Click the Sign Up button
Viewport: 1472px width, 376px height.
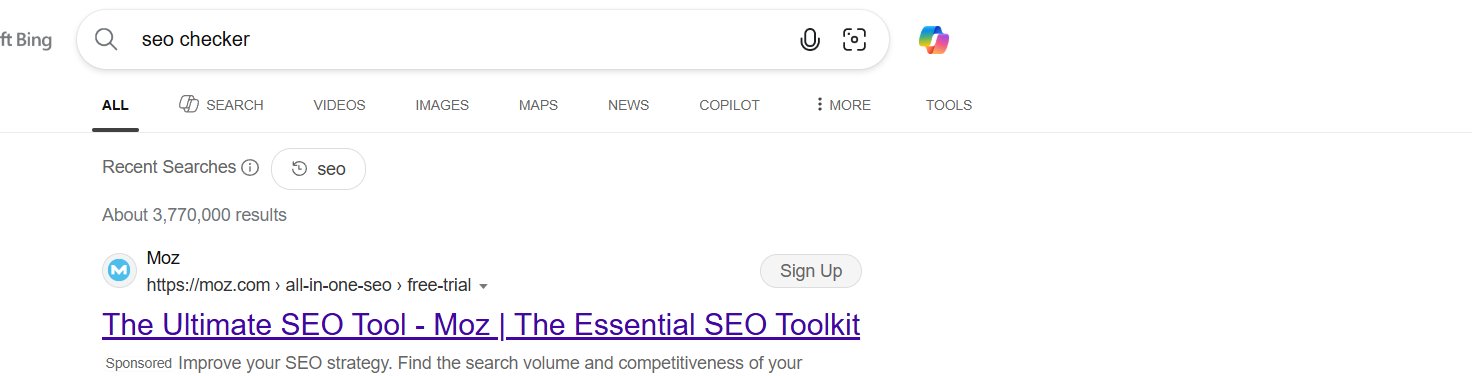[x=811, y=271]
